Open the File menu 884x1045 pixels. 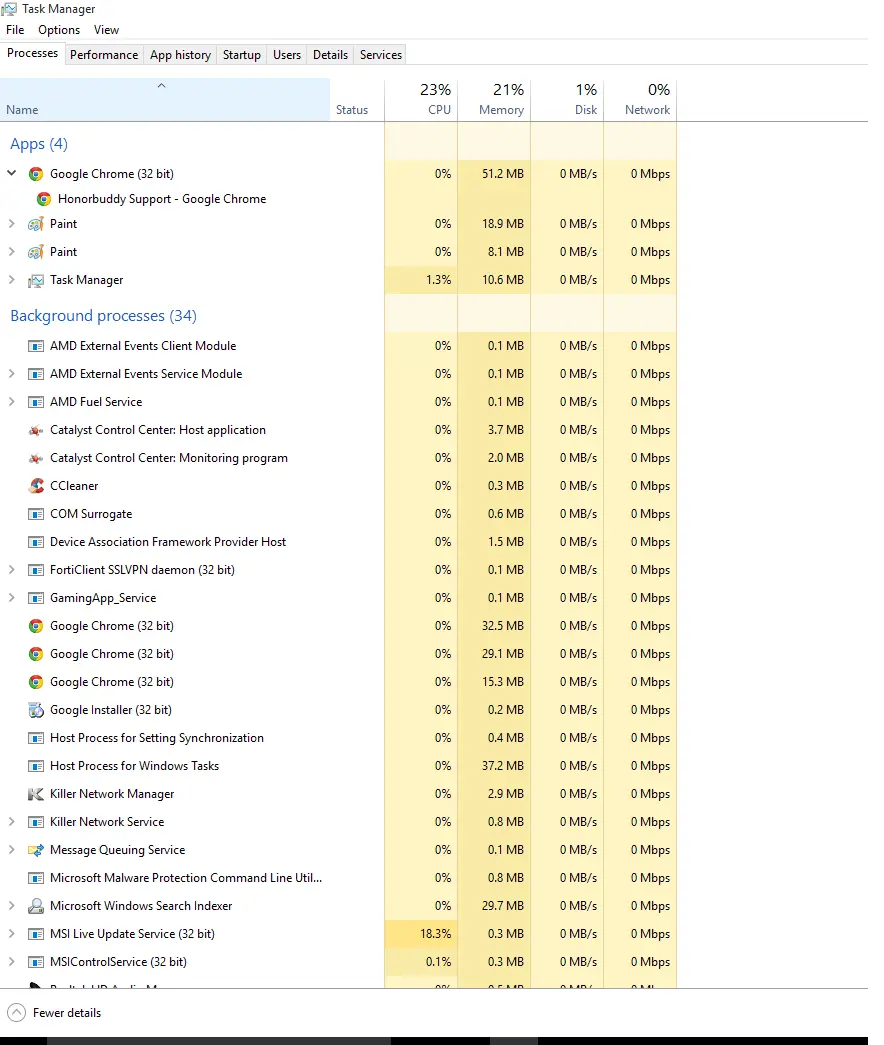(15, 30)
